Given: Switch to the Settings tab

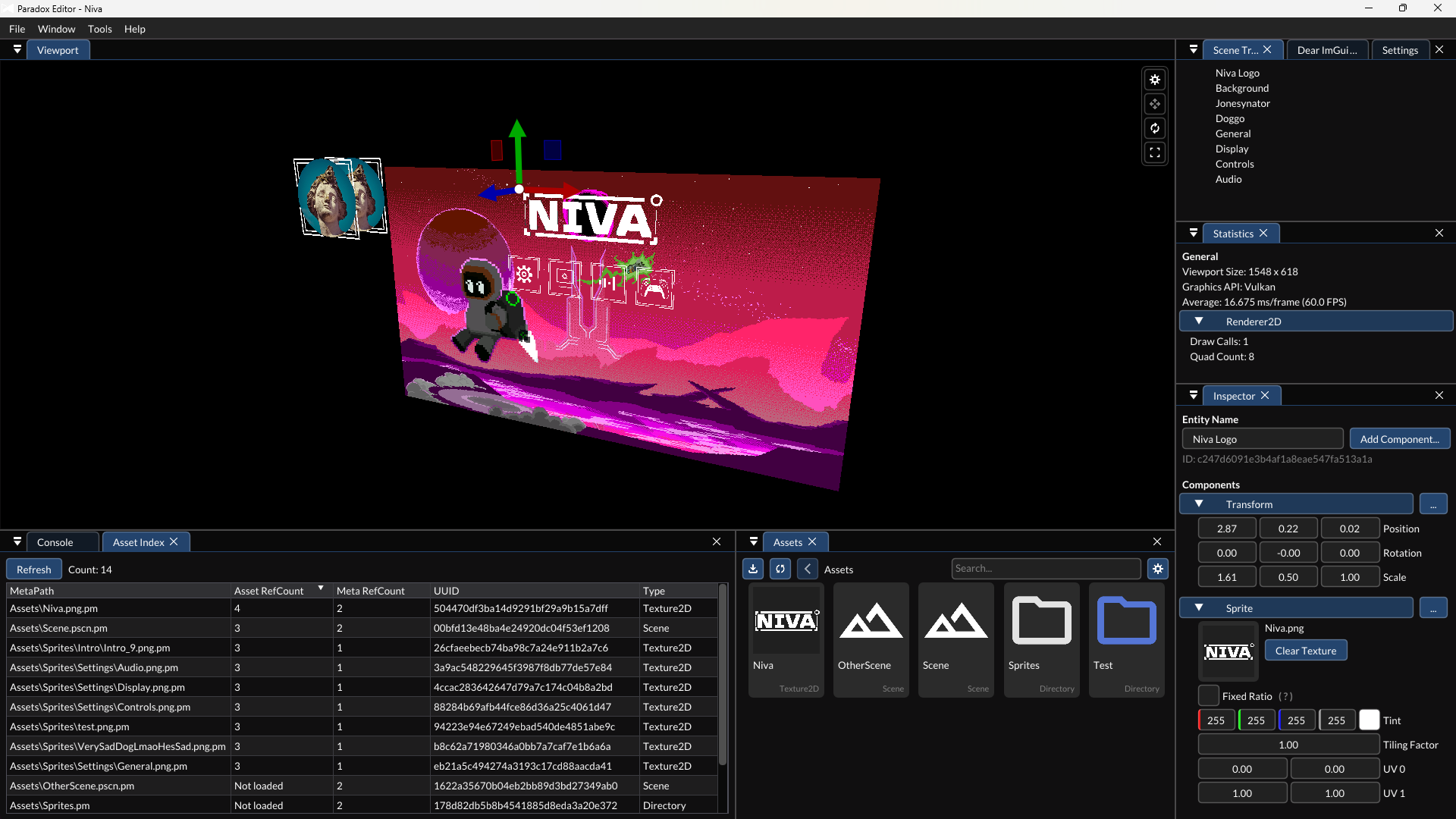Looking at the screenshot, I should pos(1399,50).
